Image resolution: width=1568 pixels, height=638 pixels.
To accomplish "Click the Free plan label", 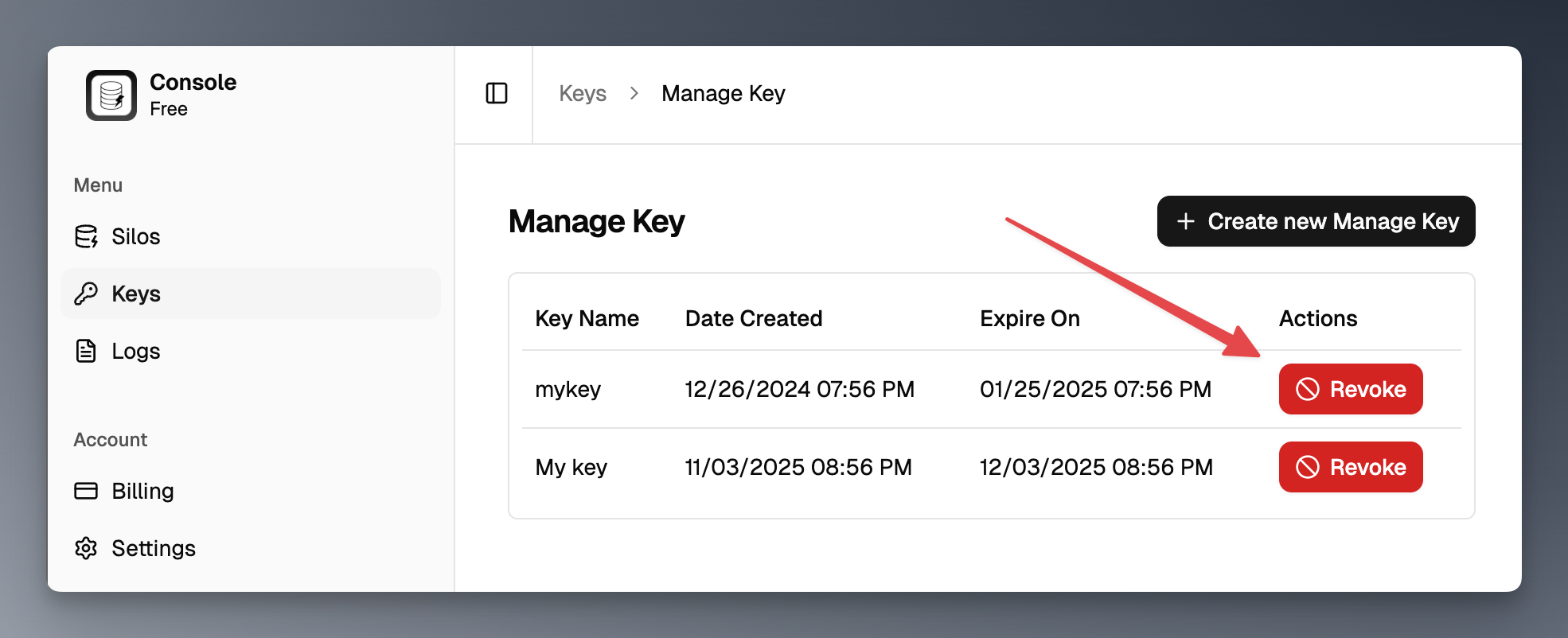I will 169,109.
